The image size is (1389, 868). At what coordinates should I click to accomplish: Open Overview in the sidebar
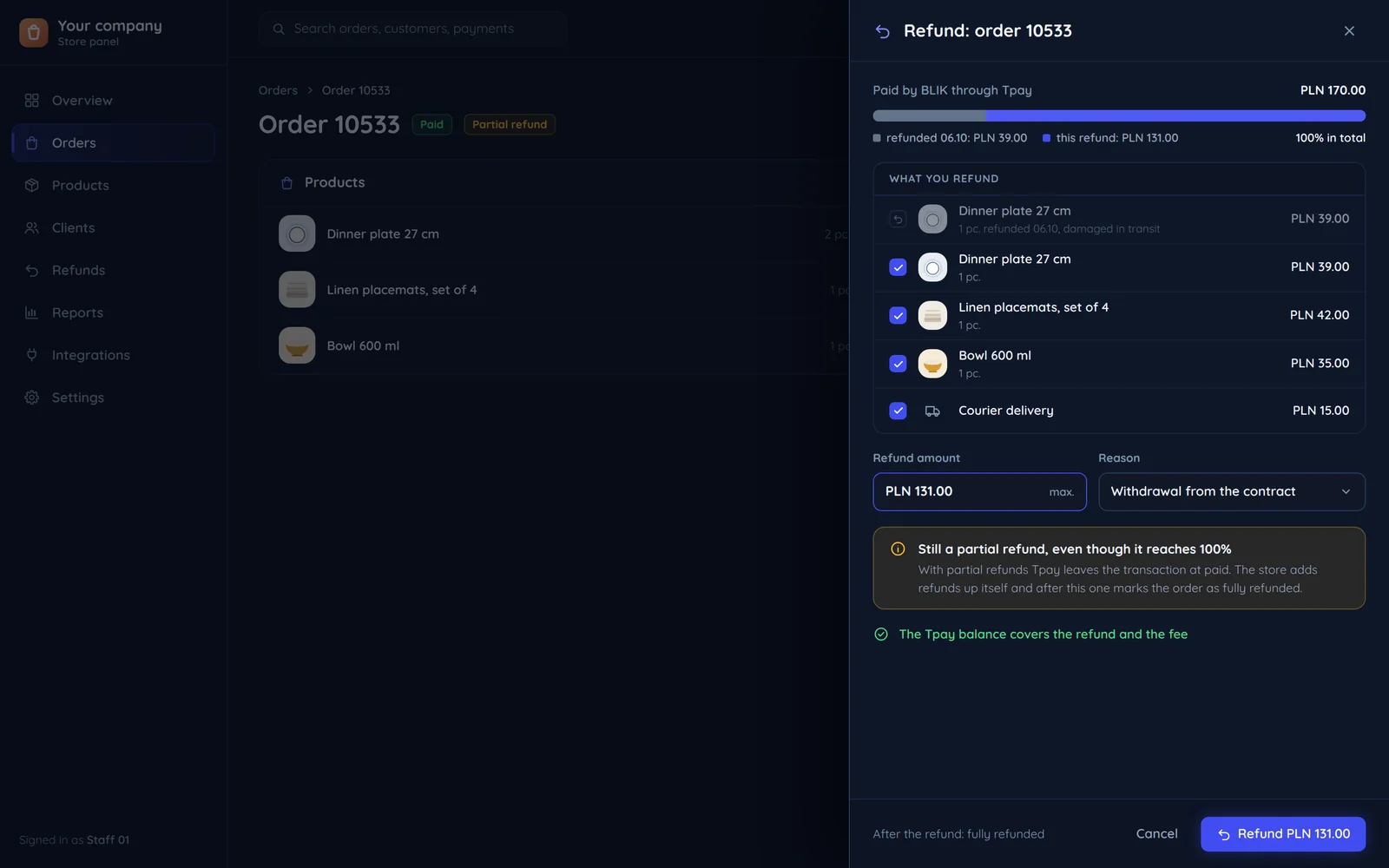[114, 101]
